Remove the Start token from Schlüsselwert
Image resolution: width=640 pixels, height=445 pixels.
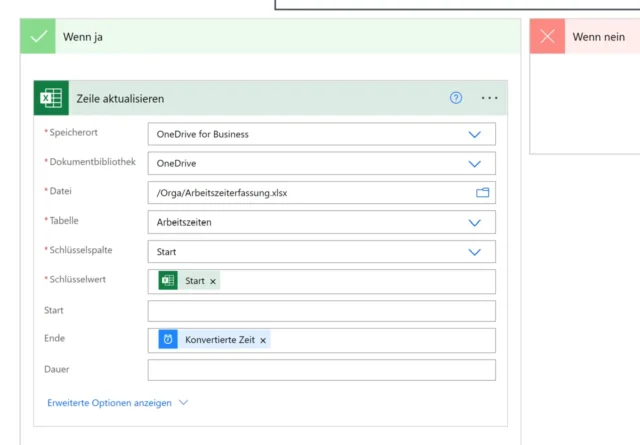tap(213, 282)
